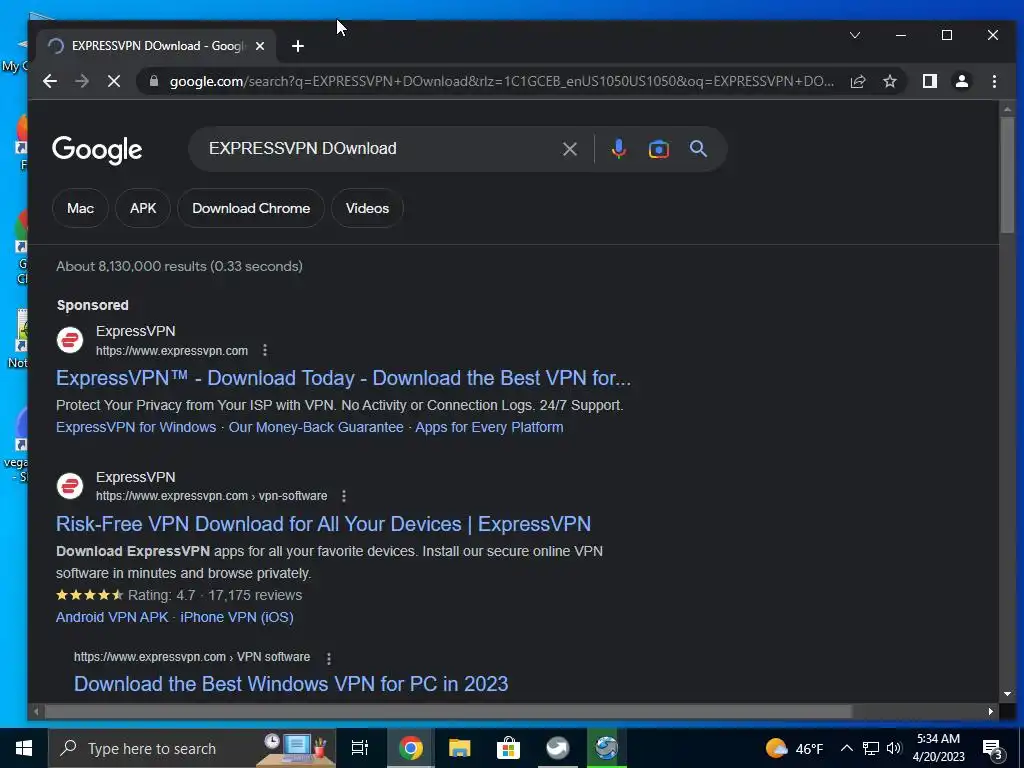Start a voice search with the microphone
This screenshot has width=1024, height=768.
pos(618,149)
